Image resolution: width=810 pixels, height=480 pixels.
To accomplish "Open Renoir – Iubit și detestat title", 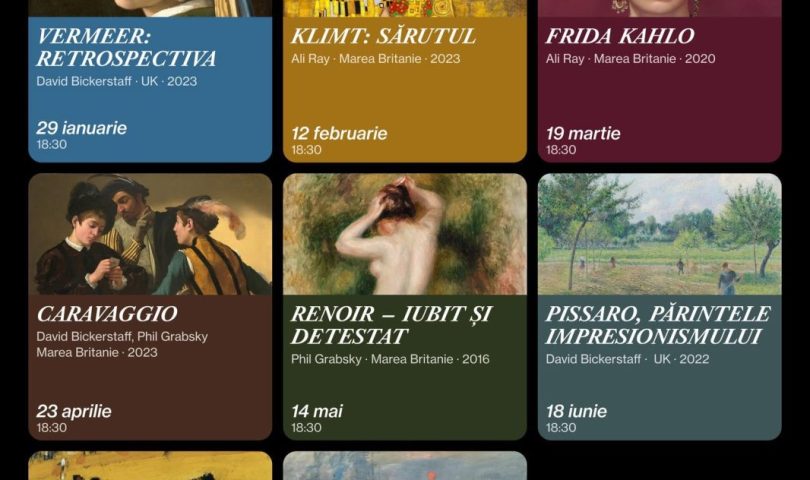I will 391,325.
